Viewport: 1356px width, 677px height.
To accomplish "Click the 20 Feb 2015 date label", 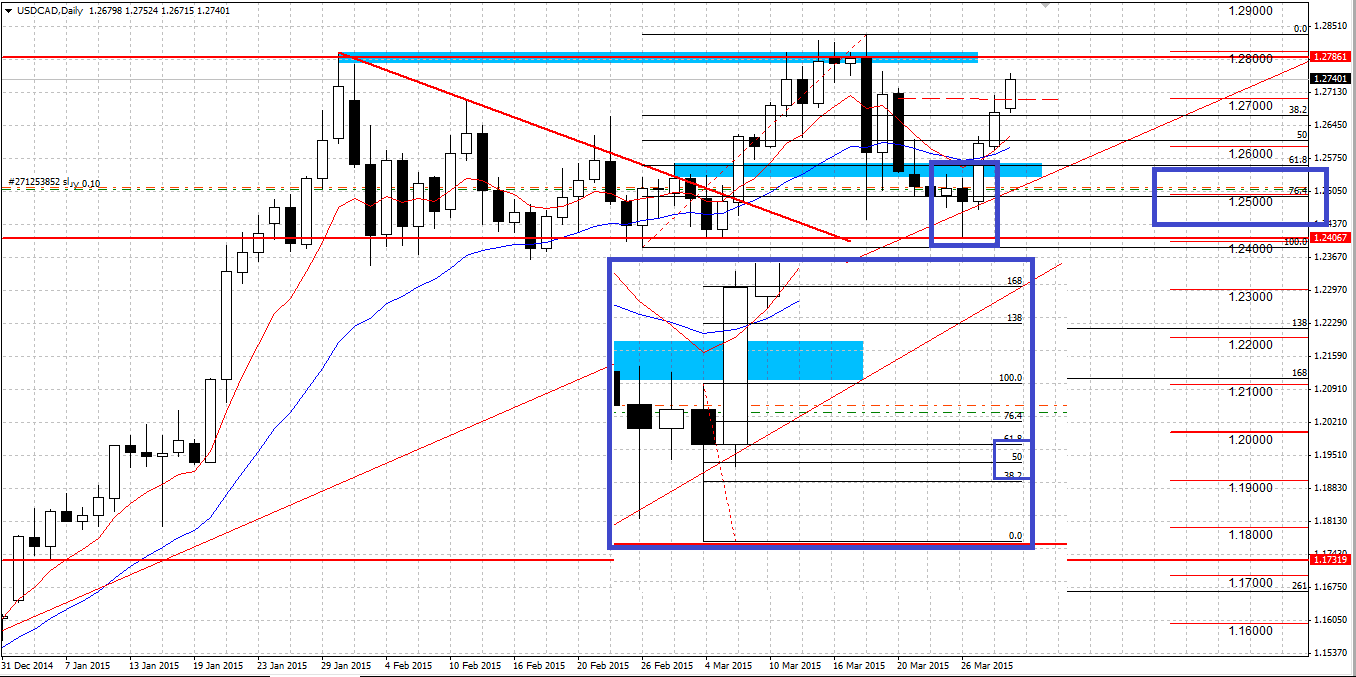I will pyautogui.click(x=605, y=665).
